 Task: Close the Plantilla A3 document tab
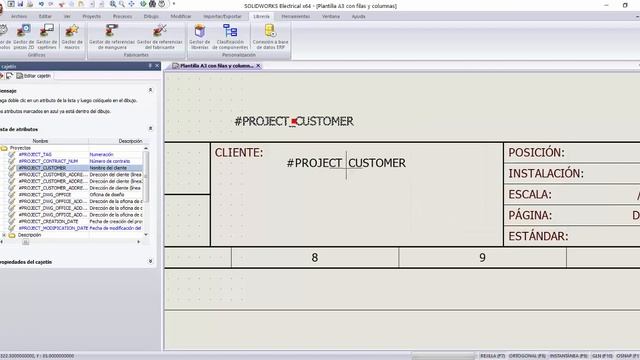coord(258,66)
